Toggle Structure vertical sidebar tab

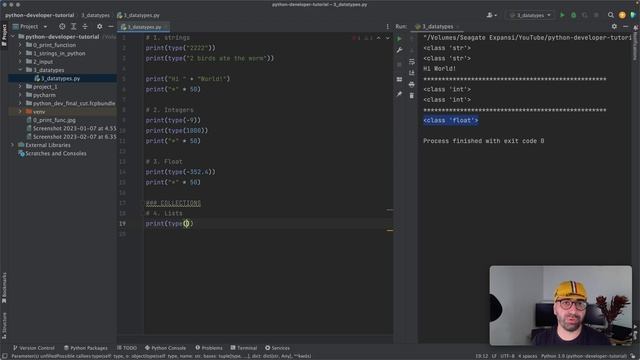(x=4, y=326)
